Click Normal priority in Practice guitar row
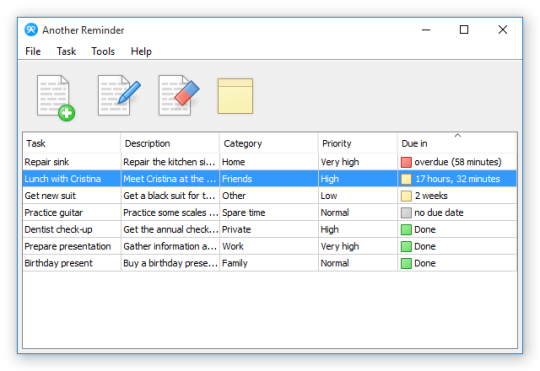540x371 pixels. click(335, 213)
